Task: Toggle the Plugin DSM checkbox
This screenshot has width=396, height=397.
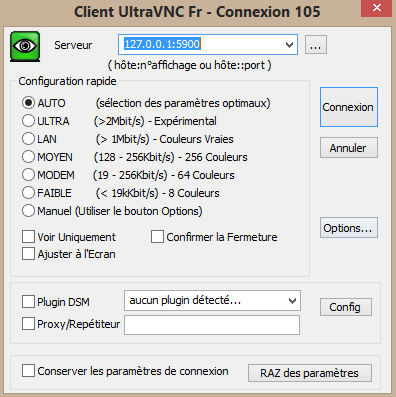Action: (x=28, y=302)
